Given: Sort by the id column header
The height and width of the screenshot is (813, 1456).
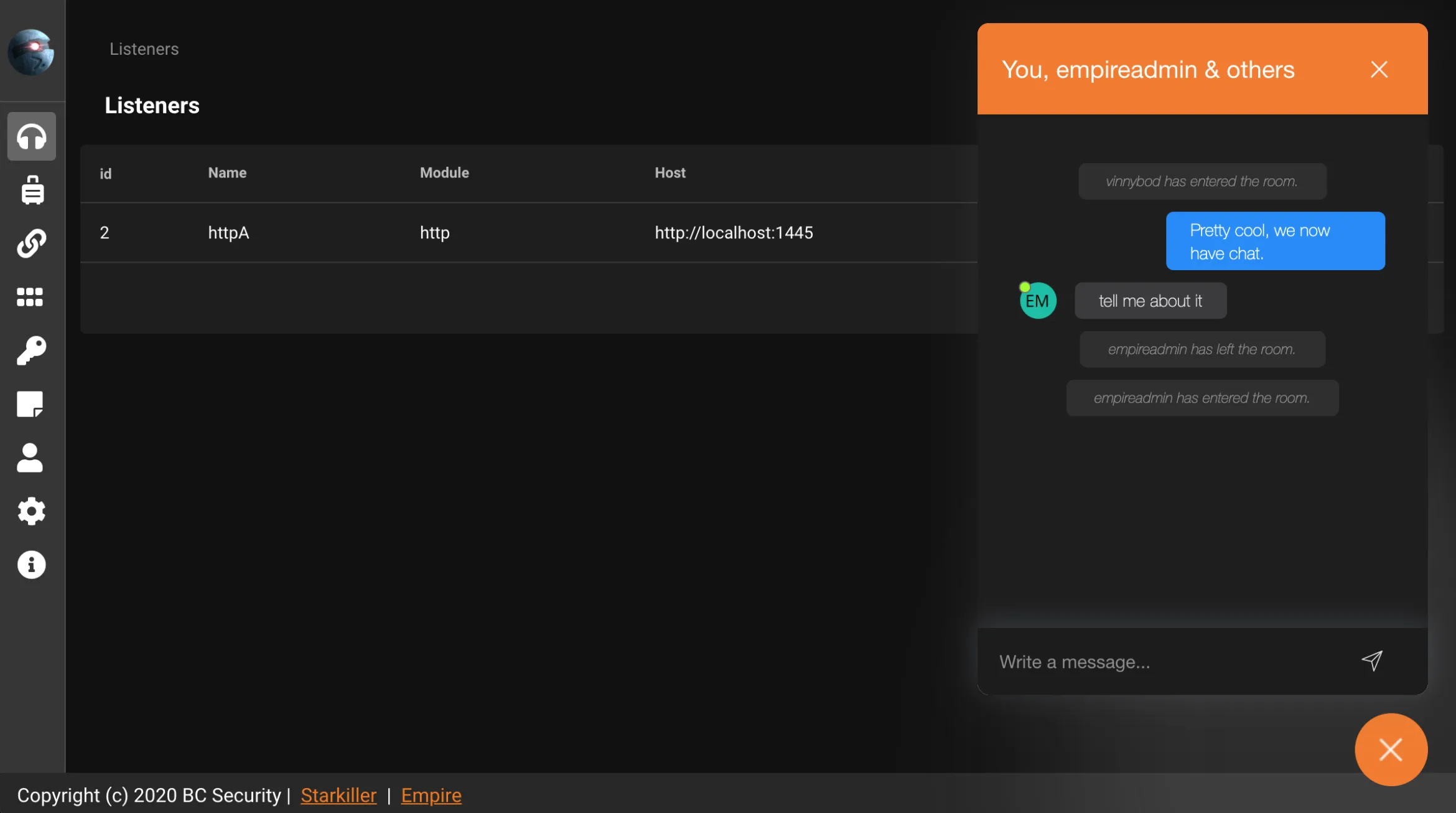Looking at the screenshot, I should (106, 173).
